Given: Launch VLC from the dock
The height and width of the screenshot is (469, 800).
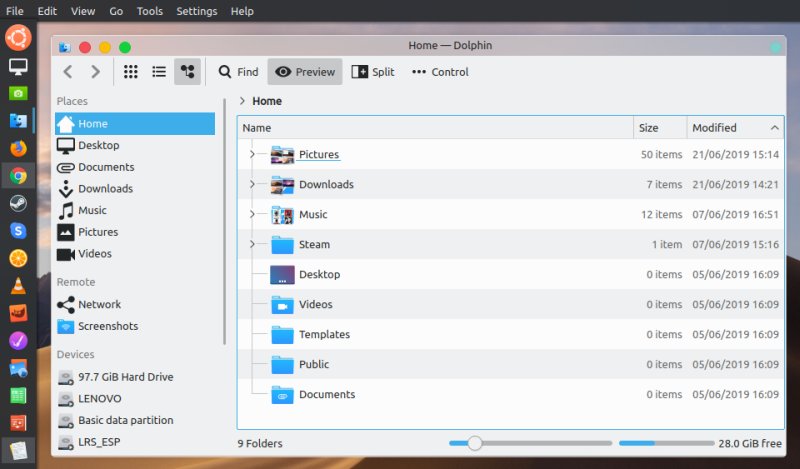Looking at the screenshot, I should [18, 286].
